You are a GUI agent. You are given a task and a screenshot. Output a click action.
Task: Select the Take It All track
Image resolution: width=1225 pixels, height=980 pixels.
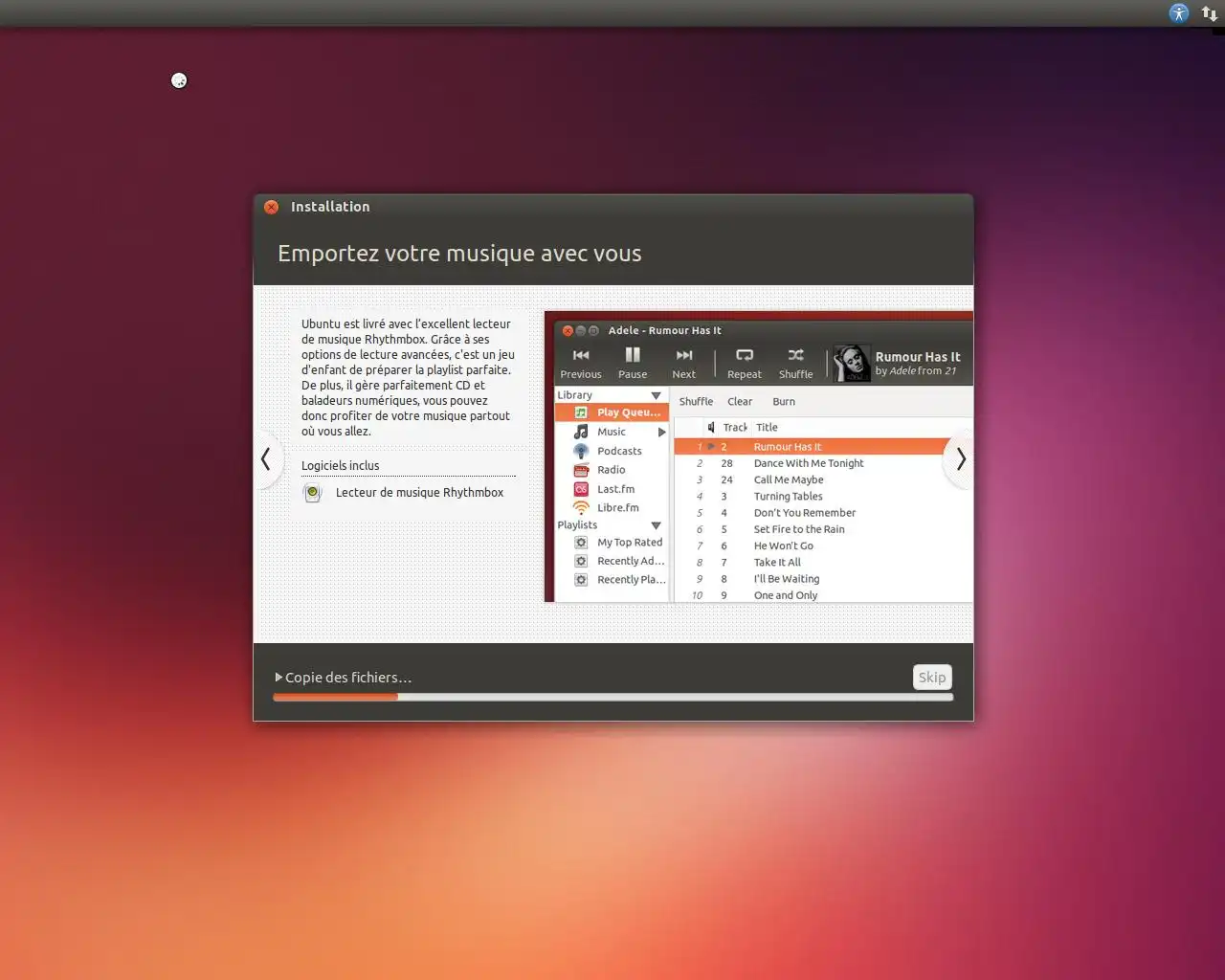coord(823,562)
